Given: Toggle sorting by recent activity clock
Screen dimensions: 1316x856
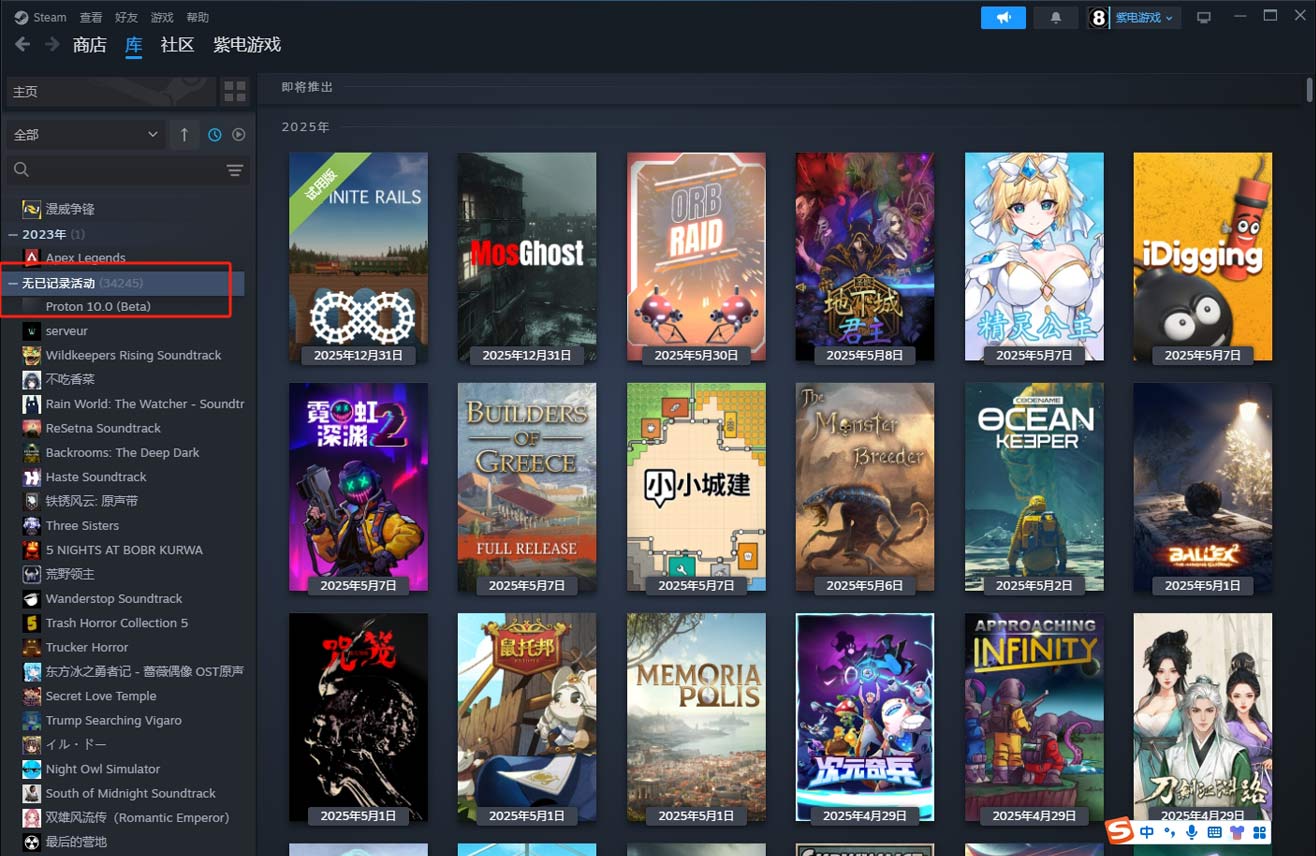Looking at the screenshot, I should [215, 134].
